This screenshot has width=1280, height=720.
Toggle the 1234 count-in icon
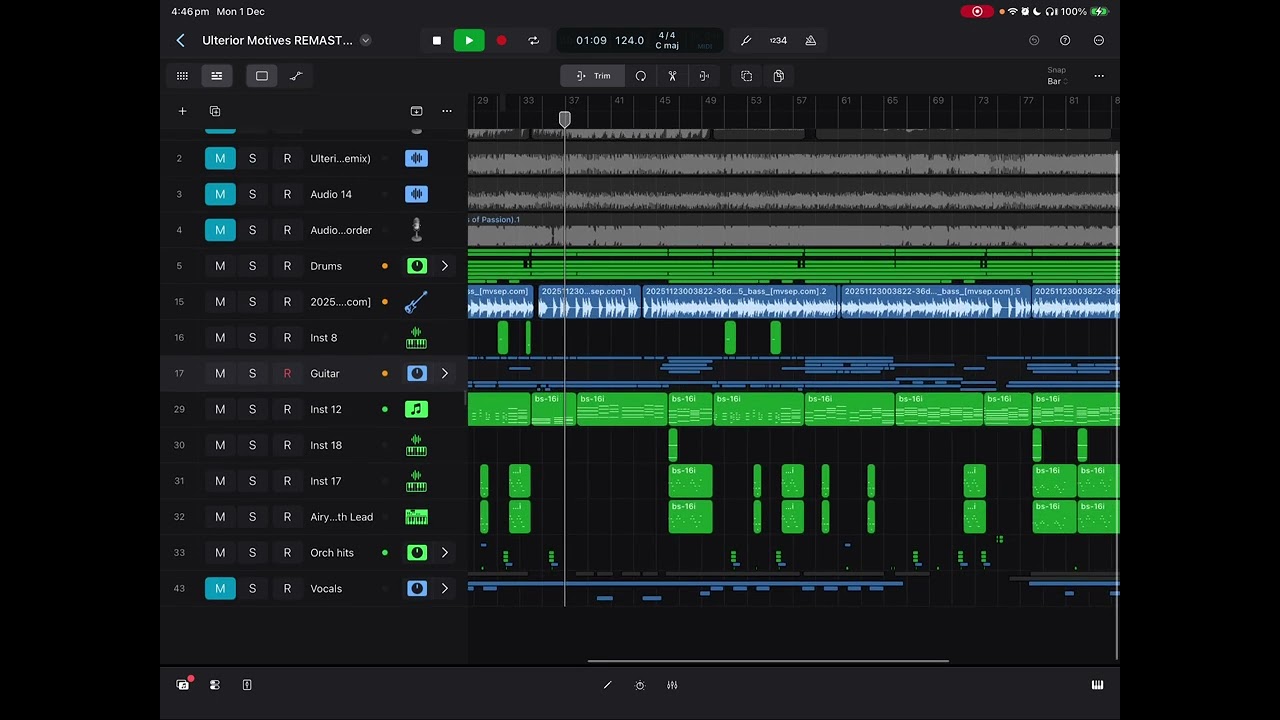[778, 40]
